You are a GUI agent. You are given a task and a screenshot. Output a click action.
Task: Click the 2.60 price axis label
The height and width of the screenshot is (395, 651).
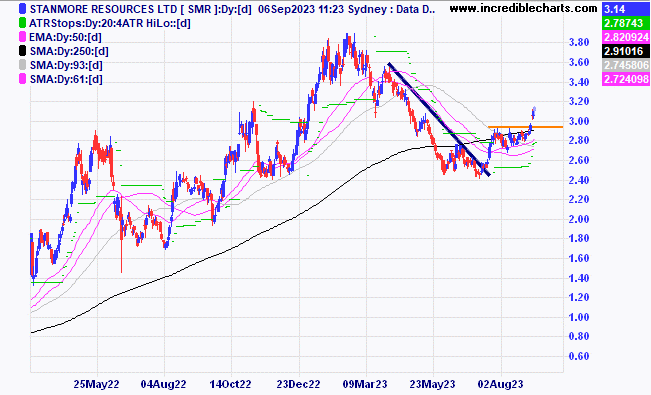click(x=579, y=160)
